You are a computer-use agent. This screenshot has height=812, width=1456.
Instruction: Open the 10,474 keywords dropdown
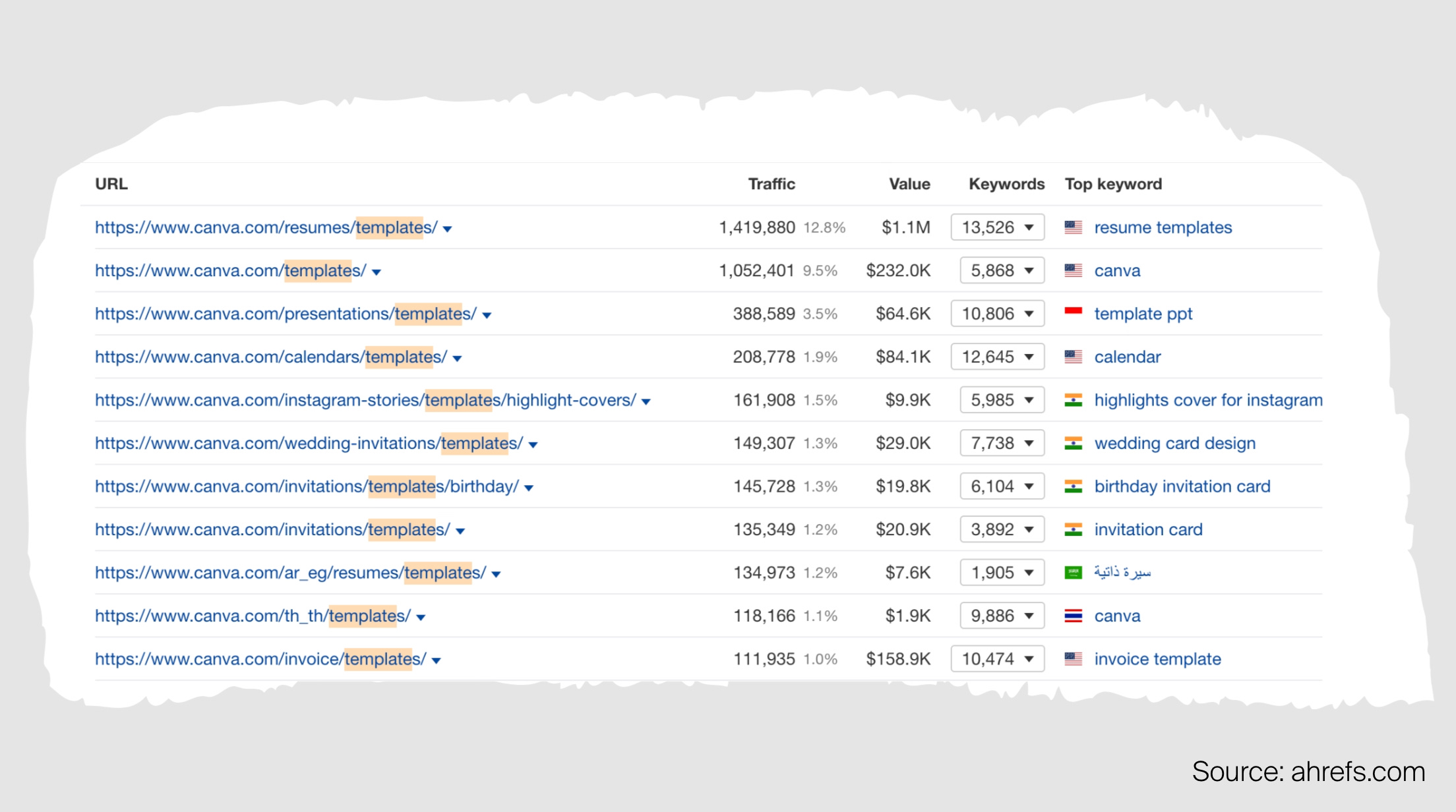point(998,659)
